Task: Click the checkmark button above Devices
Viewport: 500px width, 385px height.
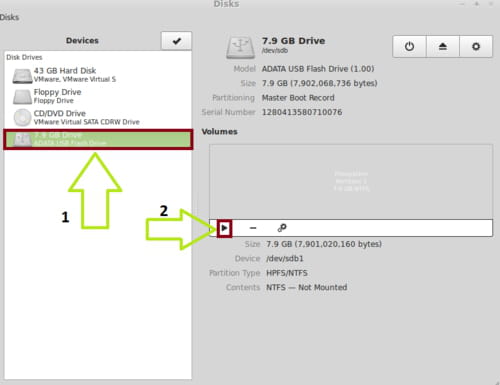Action: (176, 41)
